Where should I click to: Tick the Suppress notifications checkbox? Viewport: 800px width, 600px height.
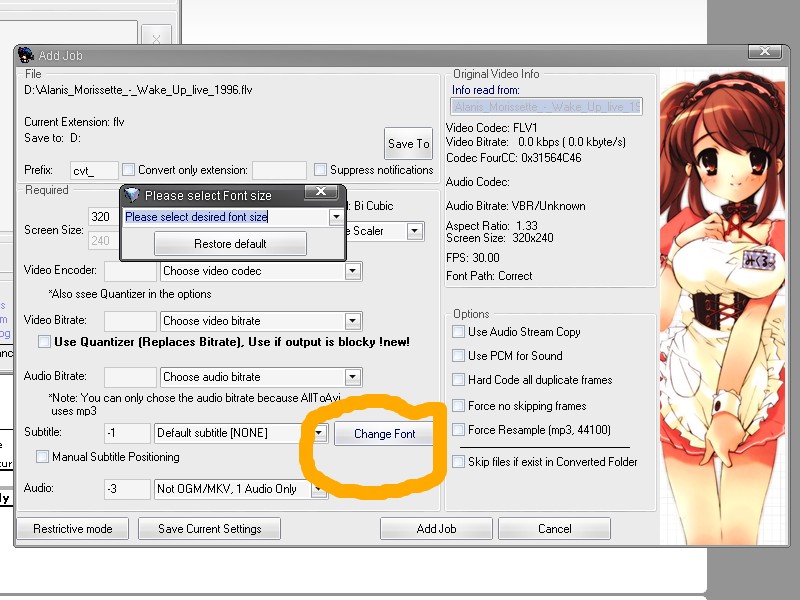point(320,169)
